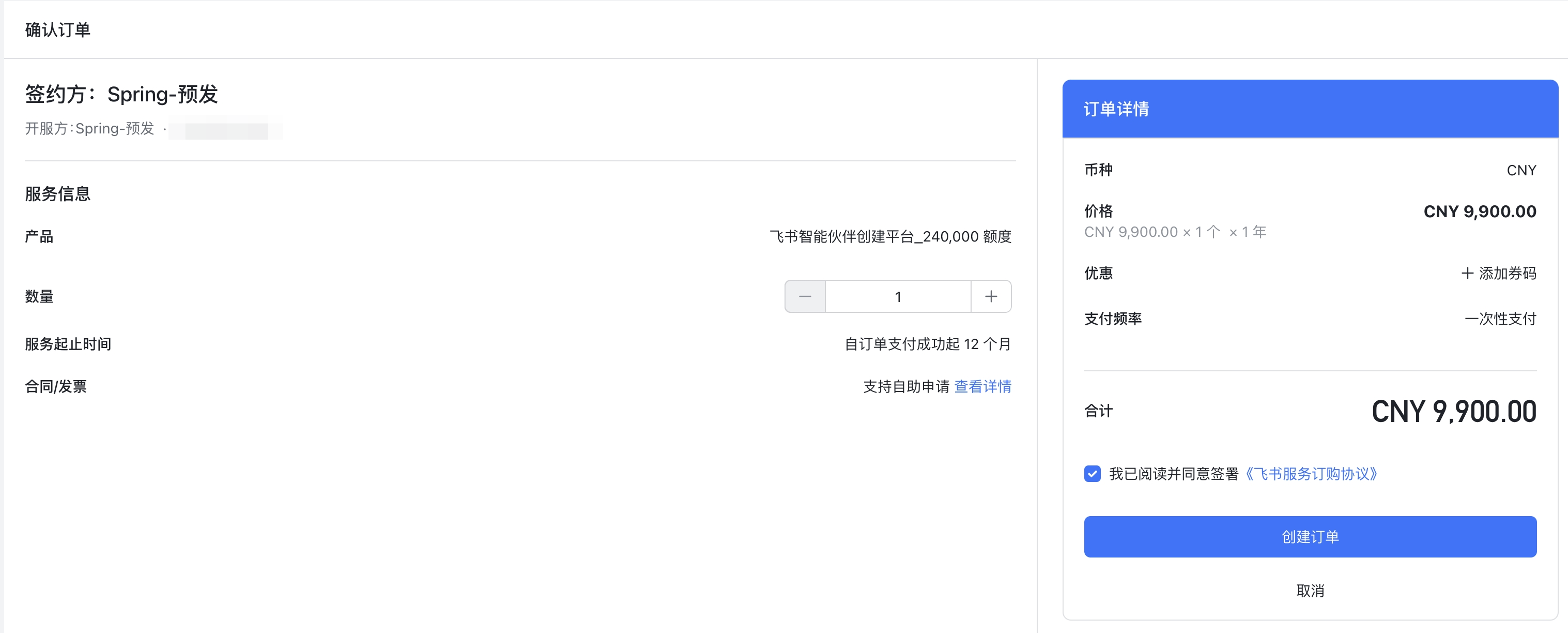Image resolution: width=1568 pixels, height=633 pixels.
Task: Click the 支付频率 label
Action: pos(1113,319)
